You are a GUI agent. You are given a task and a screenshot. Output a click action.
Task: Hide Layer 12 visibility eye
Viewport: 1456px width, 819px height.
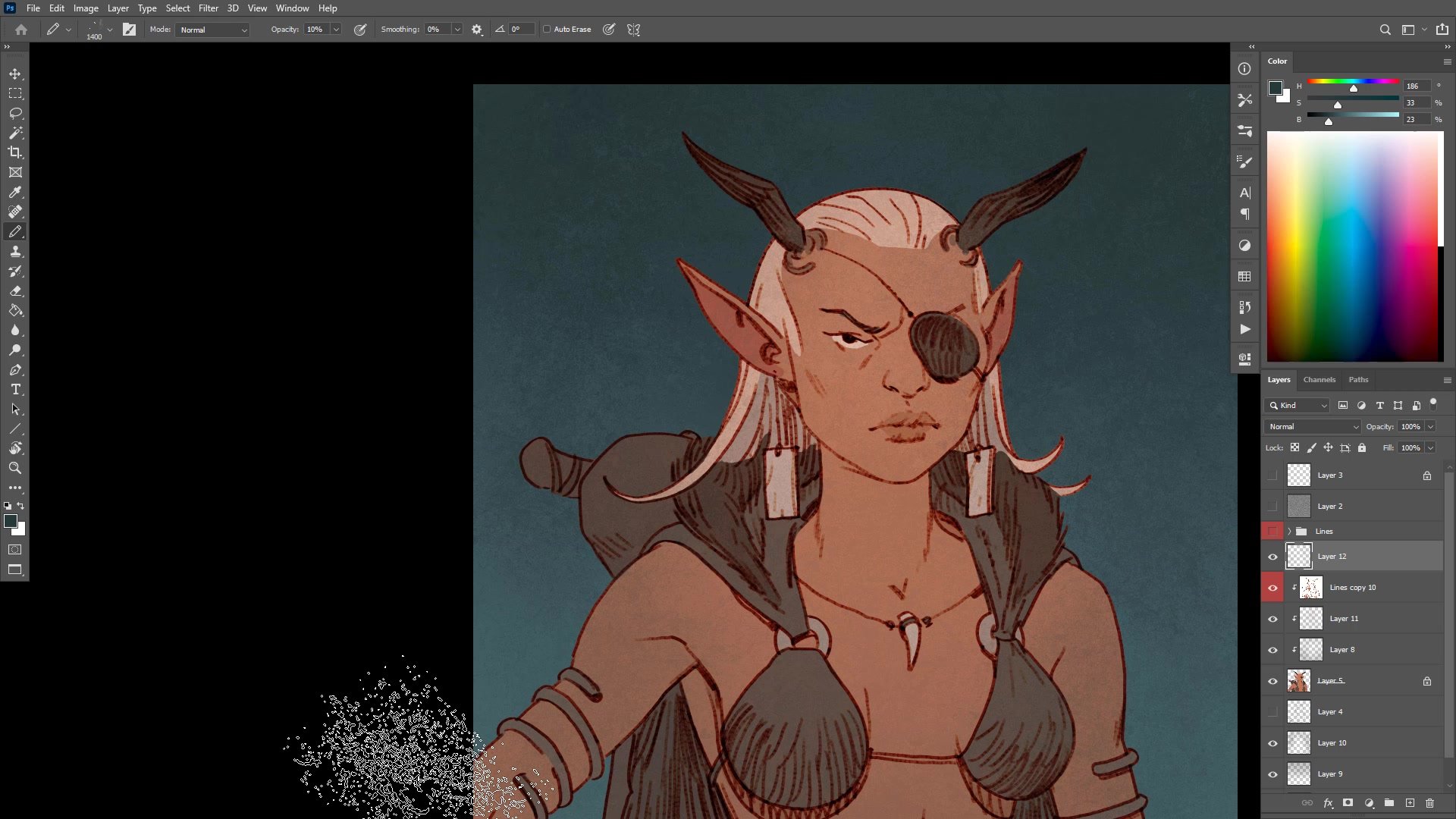(1272, 557)
